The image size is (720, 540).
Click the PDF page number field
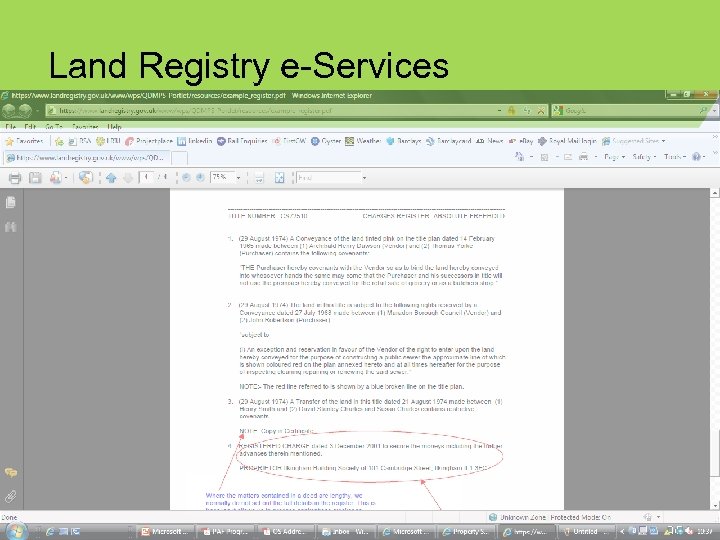146,177
